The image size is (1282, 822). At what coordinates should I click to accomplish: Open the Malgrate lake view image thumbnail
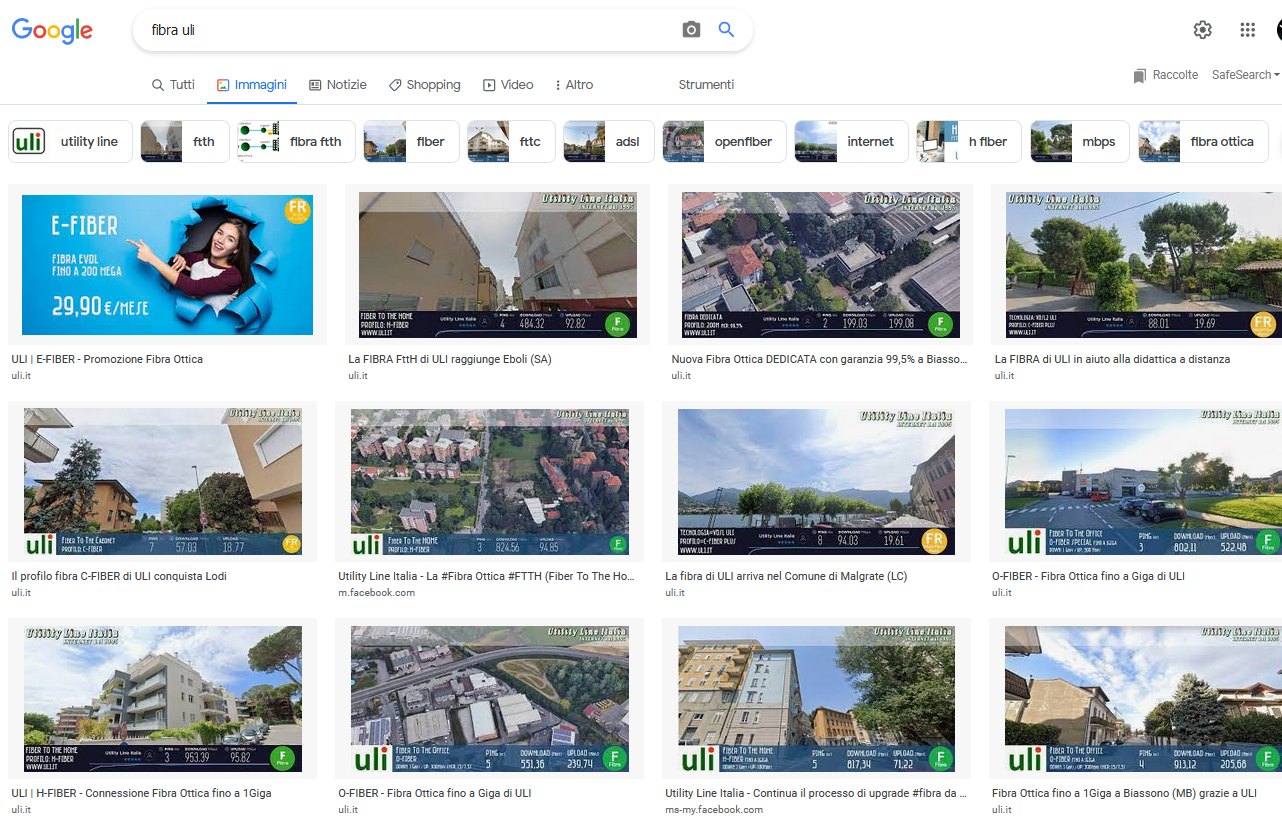point(816,483)
